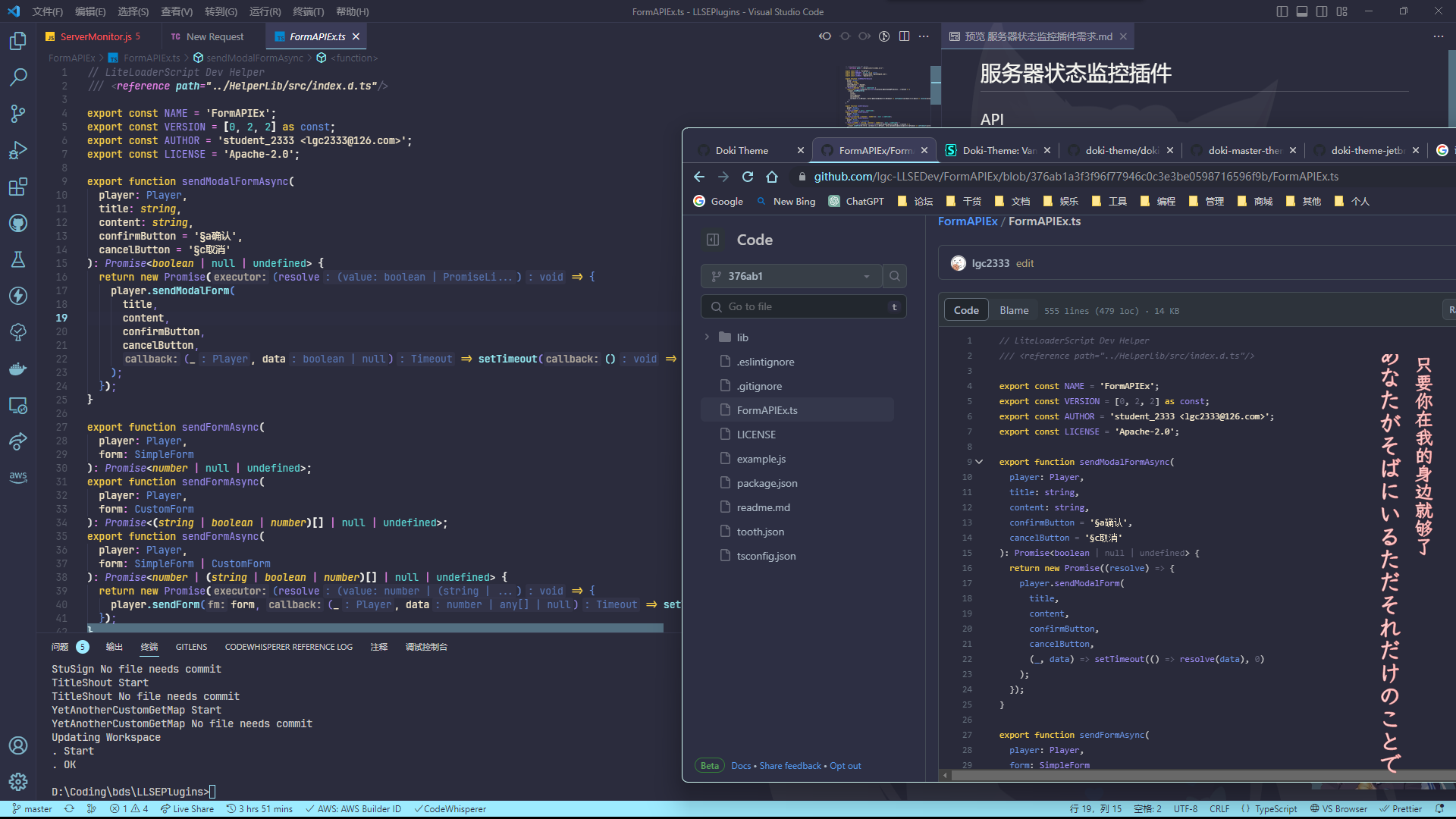Open the 终端 menu in the menu bar
The width and height of the screenshot is (1456, 819).
[307, 11]
